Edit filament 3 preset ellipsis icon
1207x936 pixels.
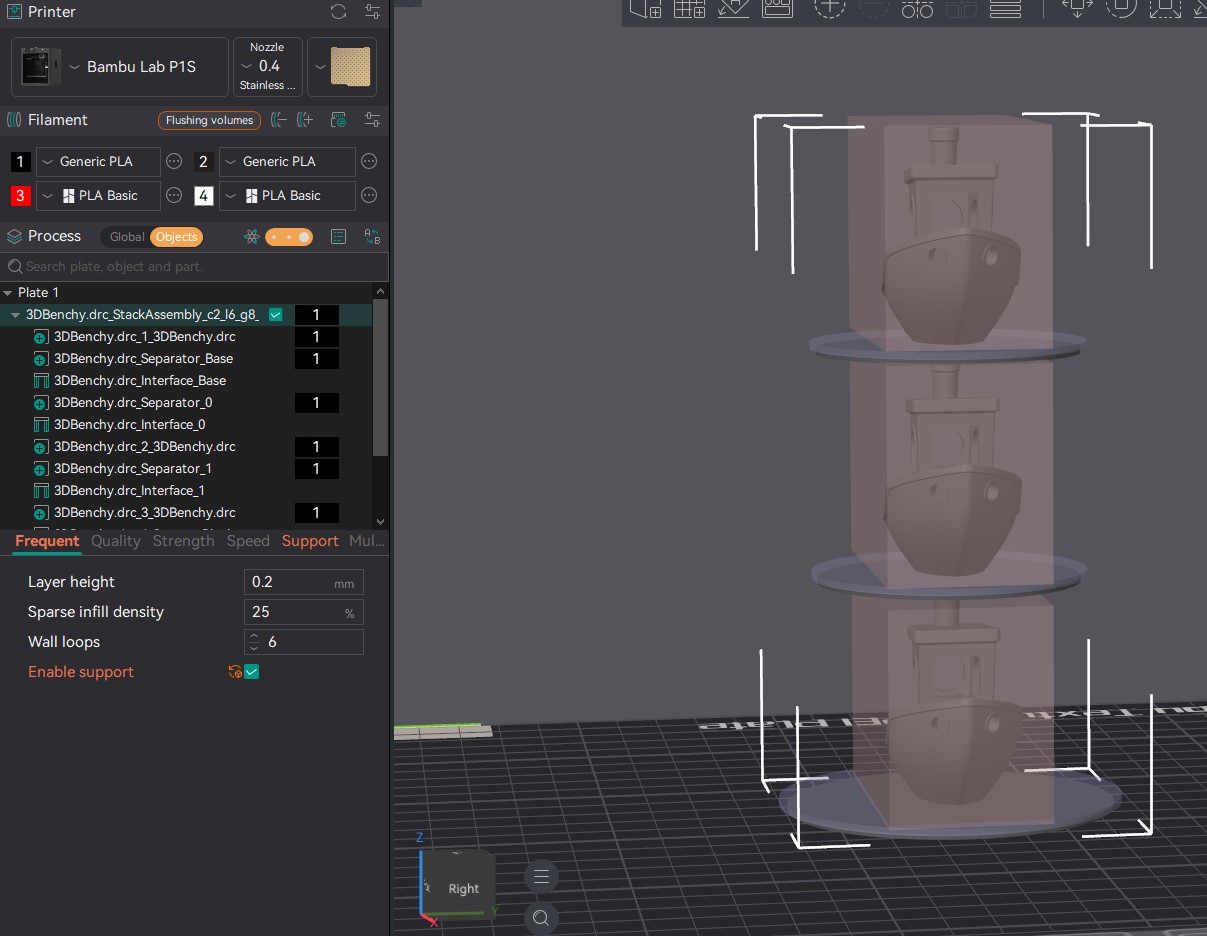tap(174, 195)
